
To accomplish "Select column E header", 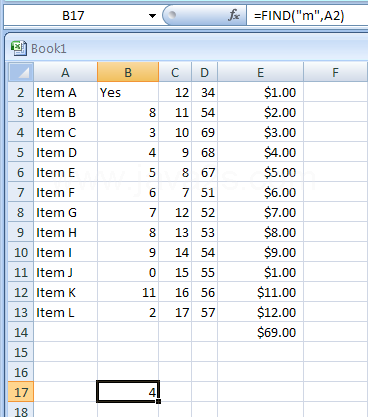I will pos(260,72).
